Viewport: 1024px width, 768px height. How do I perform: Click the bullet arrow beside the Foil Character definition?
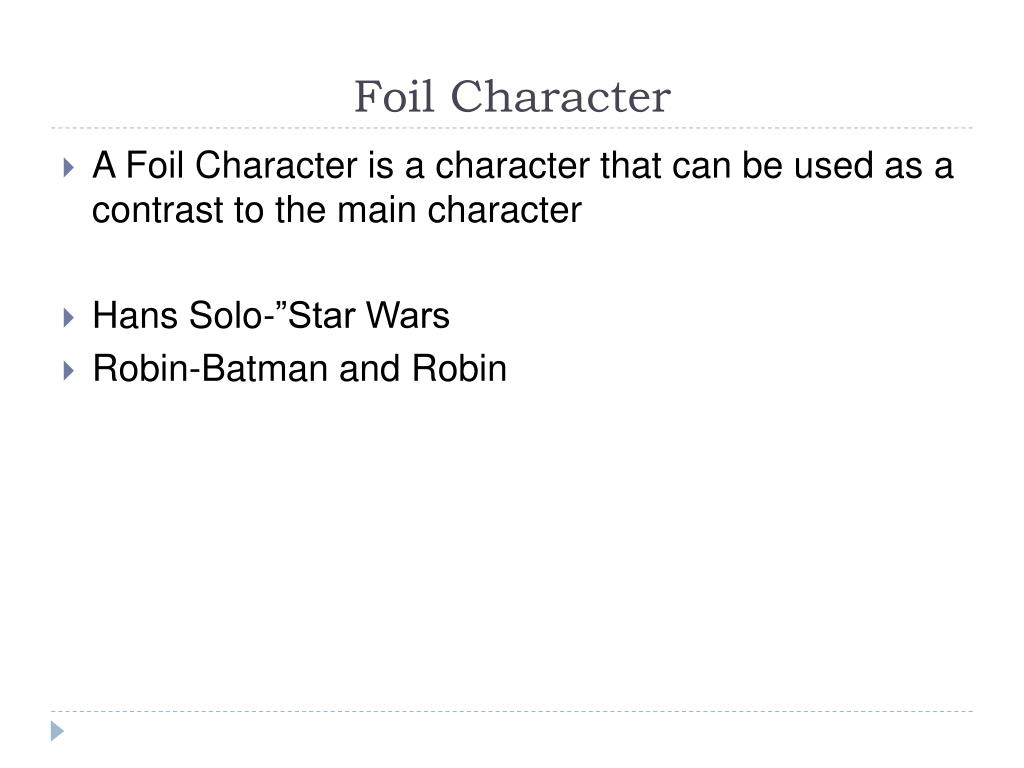click(69, 168)
